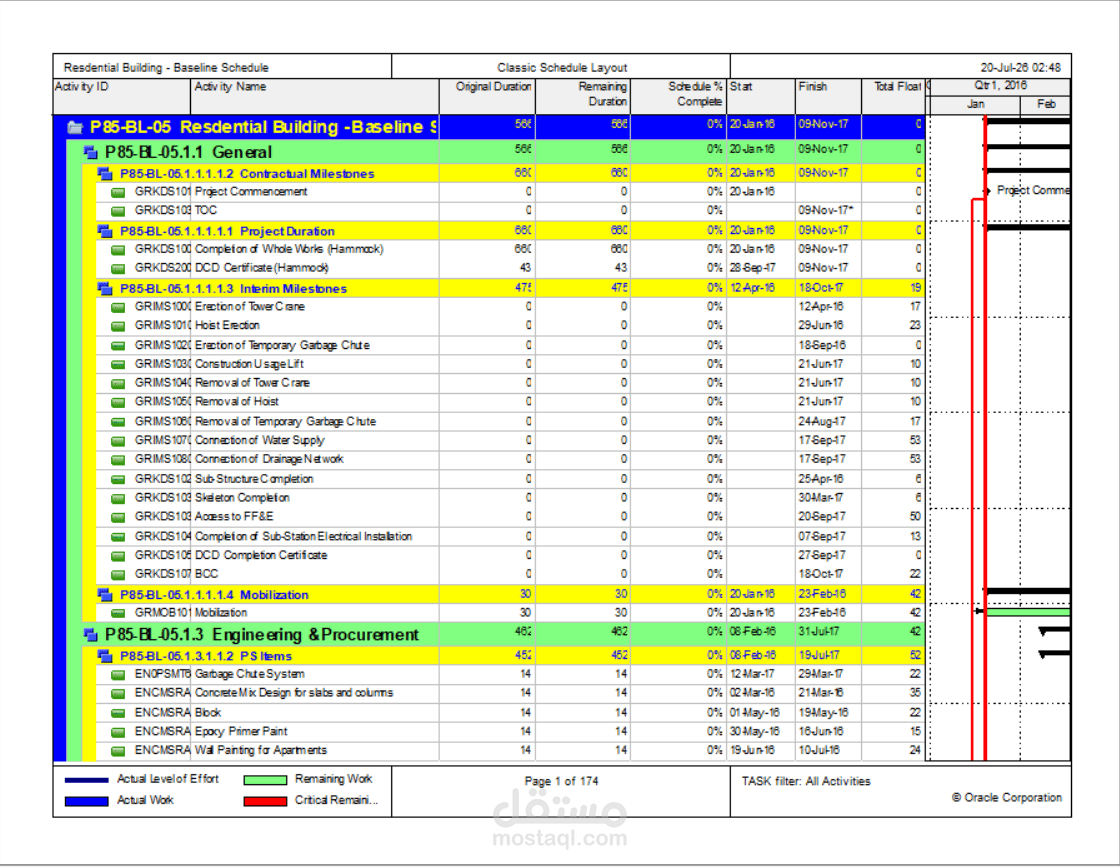Click the activity icon for Project Commencement
This screenshot has width=1120, height=867.
click(x=118, y=192)
